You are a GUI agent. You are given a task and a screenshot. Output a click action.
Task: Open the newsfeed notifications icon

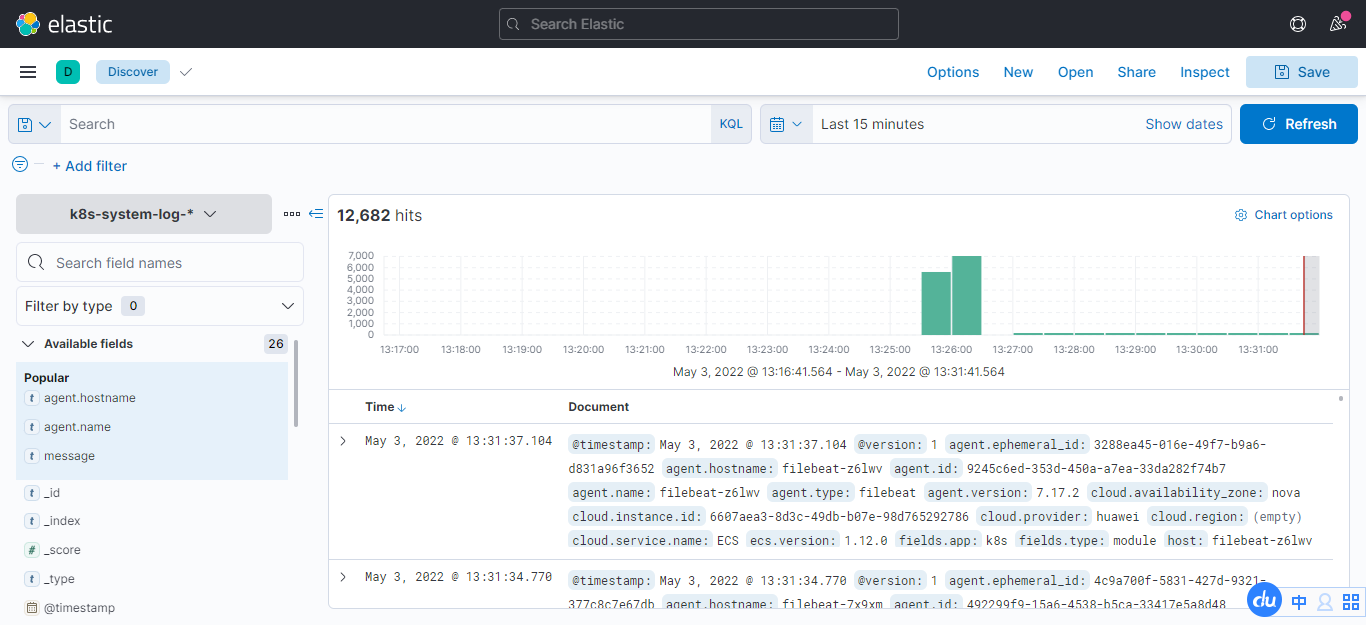click(1338, 24)
